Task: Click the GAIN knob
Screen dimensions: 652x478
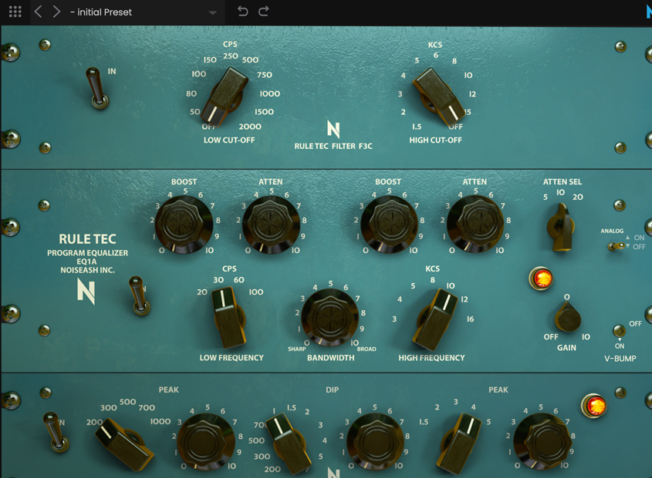Action: tap(567, 317)
